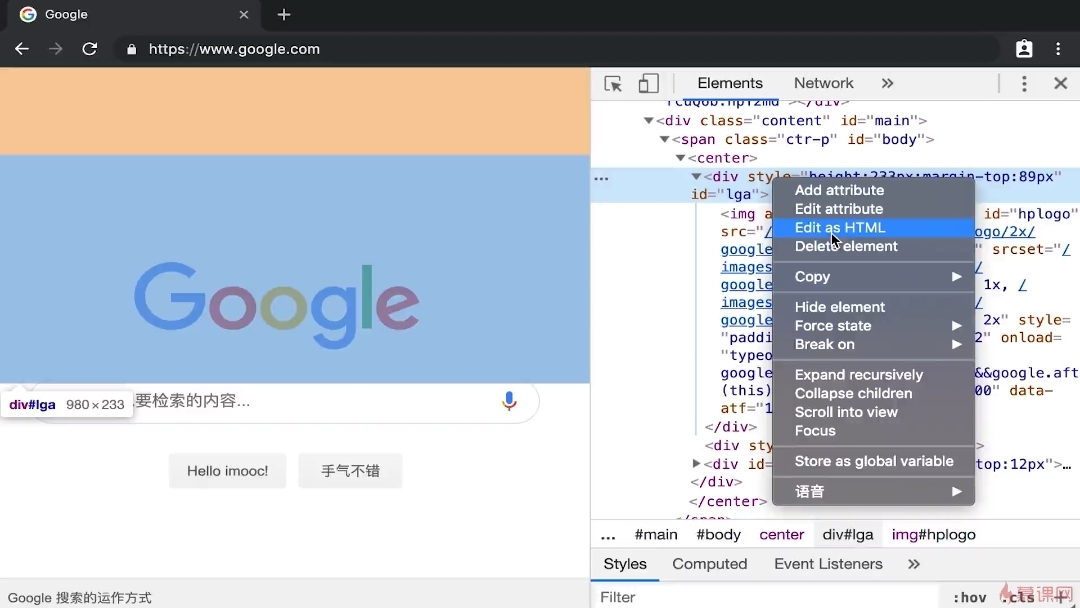Click the inspect element picker icon
The height and width of the screenshot is (608, 1080).
pos(613,84)
